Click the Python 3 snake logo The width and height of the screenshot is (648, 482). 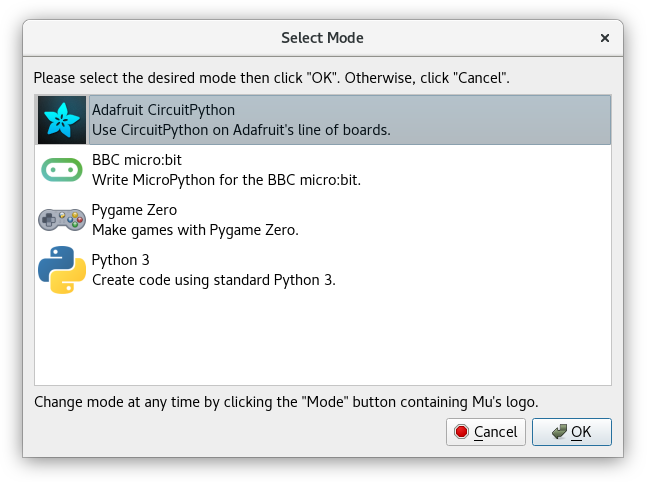pos(62,270)
